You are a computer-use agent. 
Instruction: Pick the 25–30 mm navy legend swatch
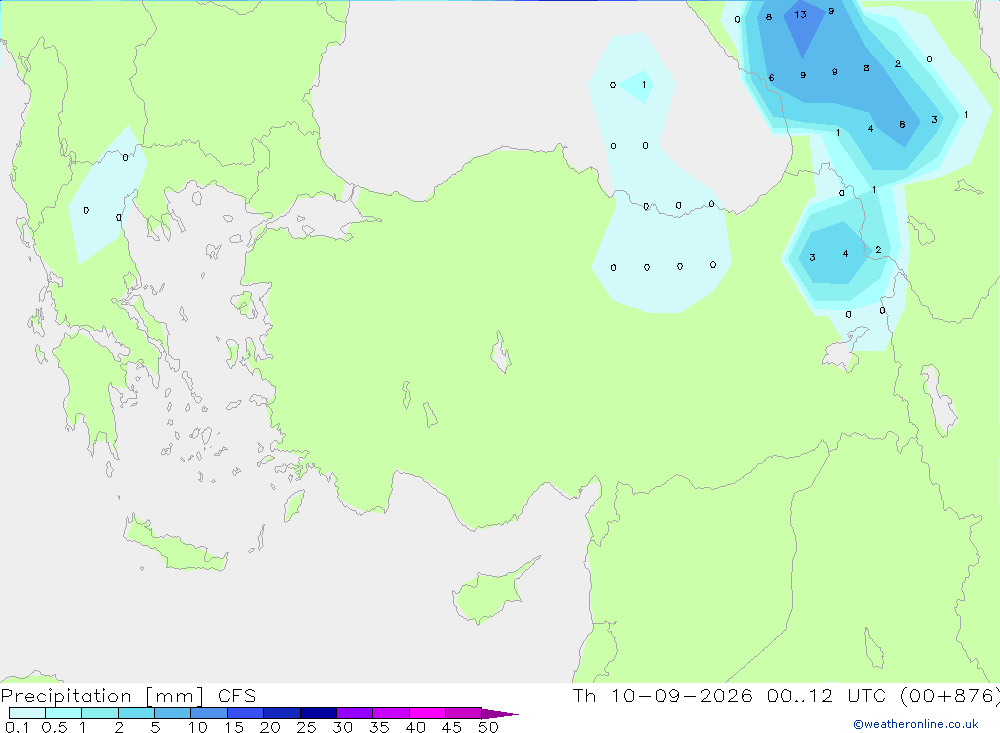click(318, 713)
